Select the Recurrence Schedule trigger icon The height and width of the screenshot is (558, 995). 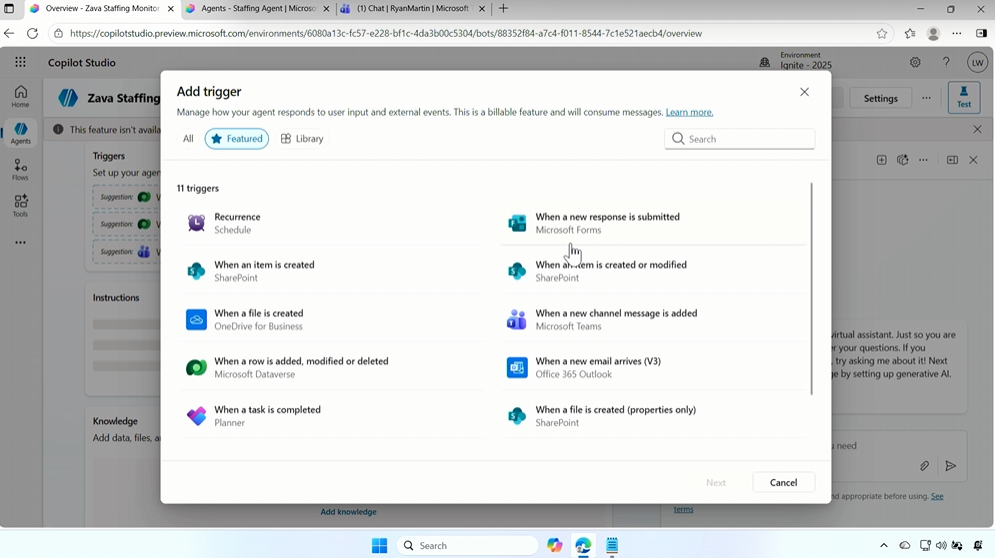[196, 223]
